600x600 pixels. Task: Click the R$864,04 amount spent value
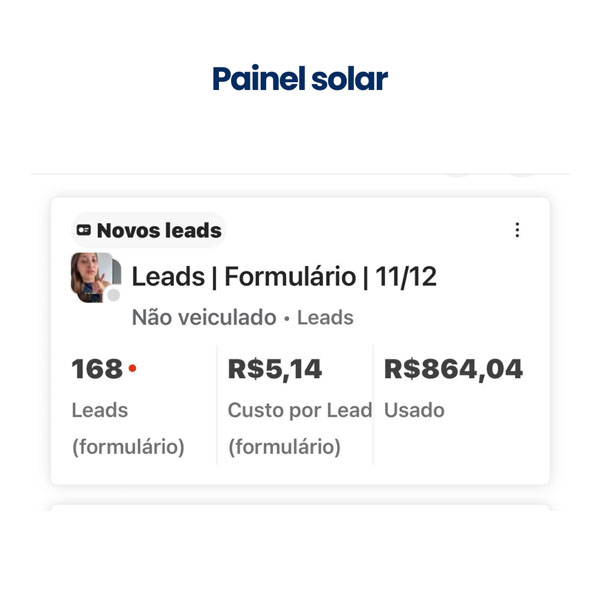click(x=453, y=369)
